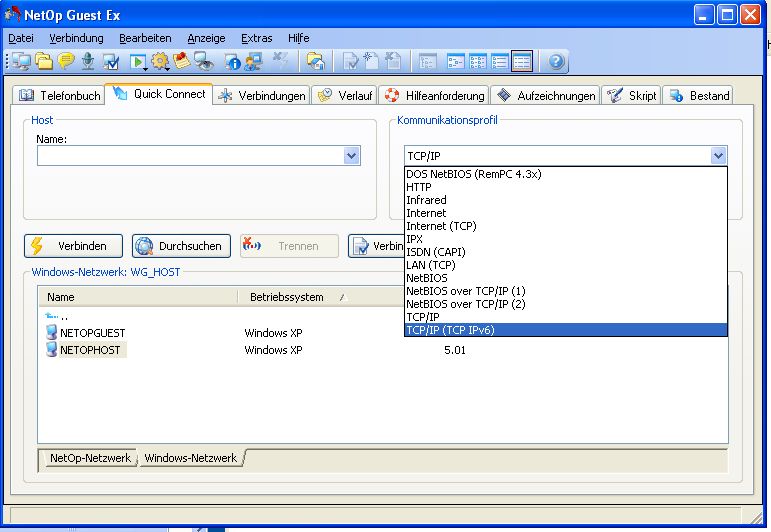This screenshot has width=771, height=532.
Task: Click the gear Execute Command toolbar icon
Action: click(160, 61)
